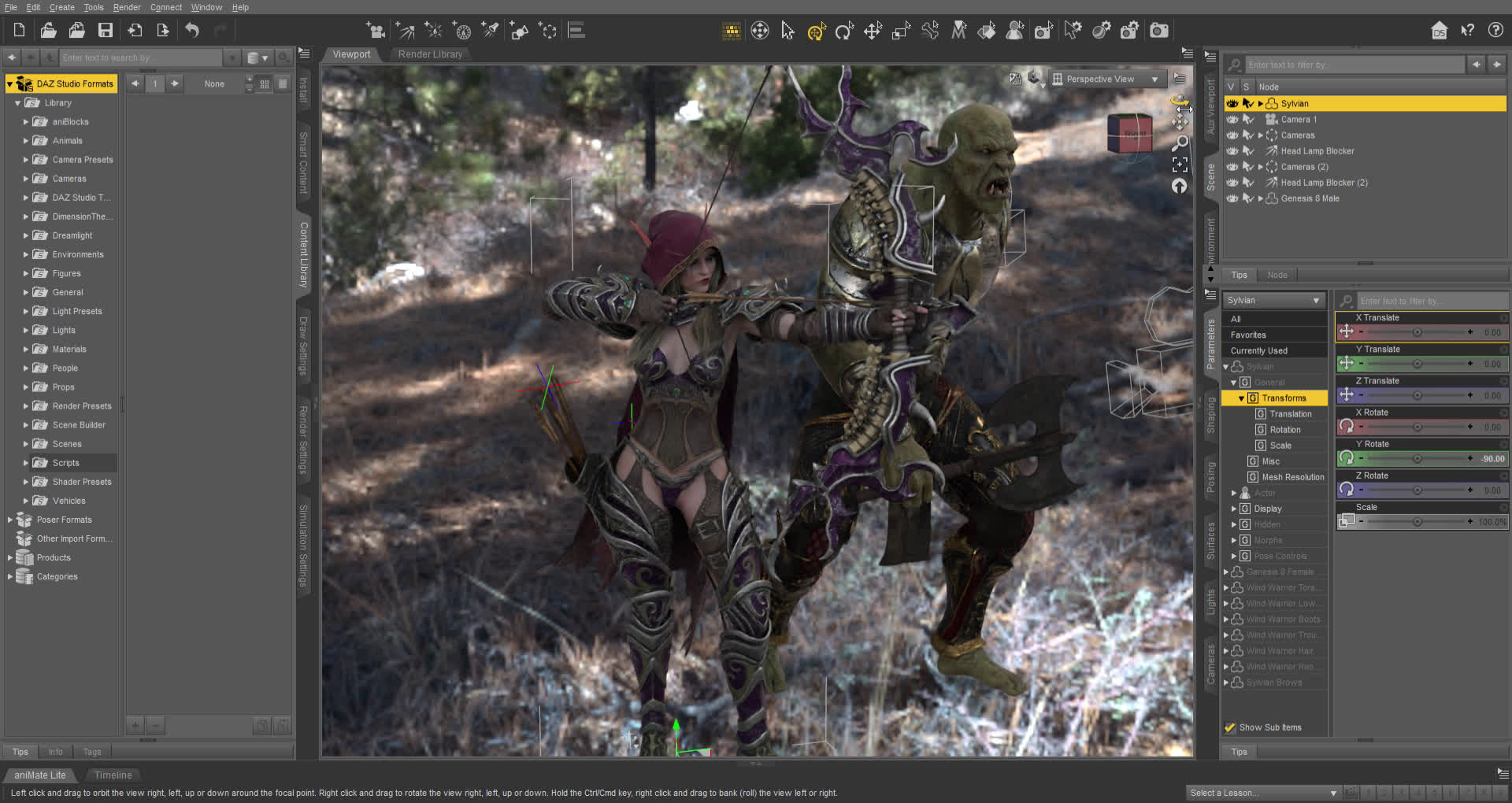
Task: Switch to the Render Library tab
Action: point(430,54)
